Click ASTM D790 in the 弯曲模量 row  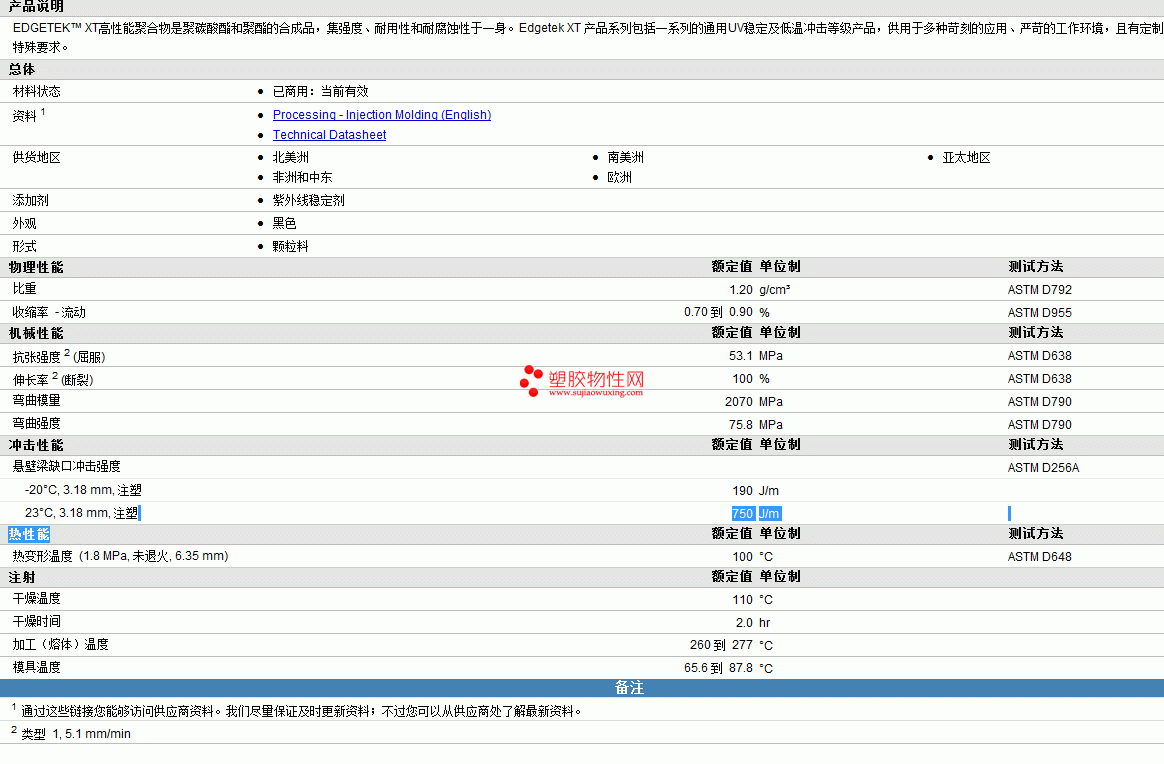coord(1039,402)
